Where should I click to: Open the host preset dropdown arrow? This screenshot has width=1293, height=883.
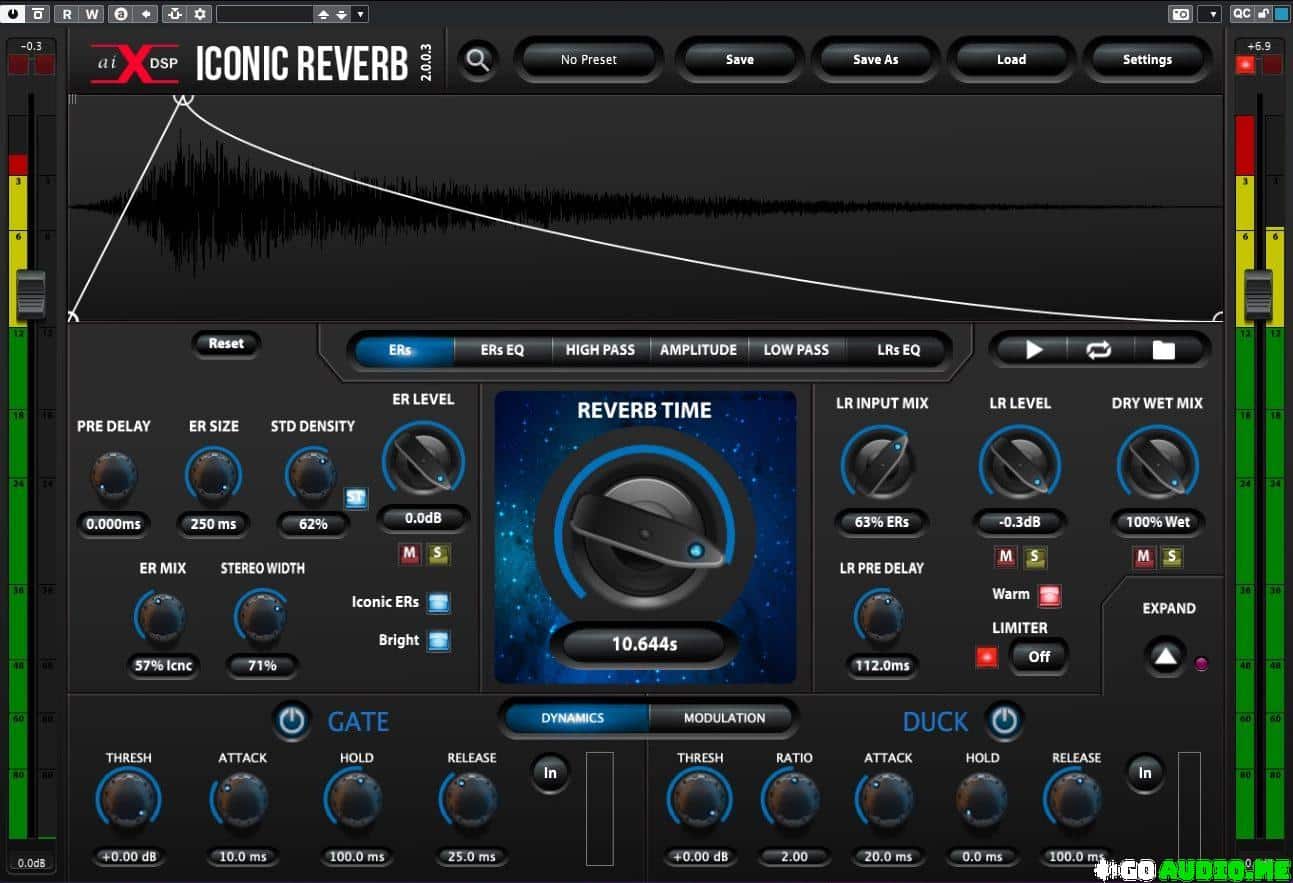(x=360, y=14)
